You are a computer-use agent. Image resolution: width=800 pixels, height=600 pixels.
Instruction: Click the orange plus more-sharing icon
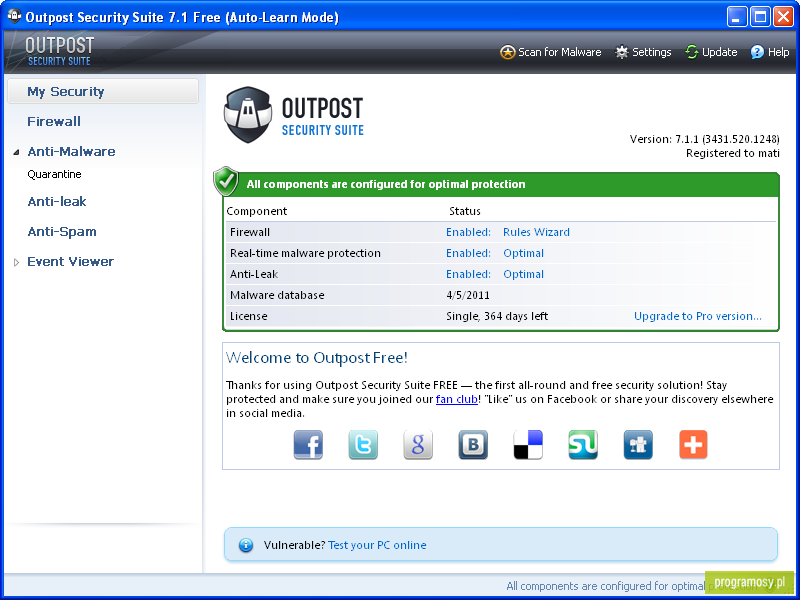click(693, 445)
